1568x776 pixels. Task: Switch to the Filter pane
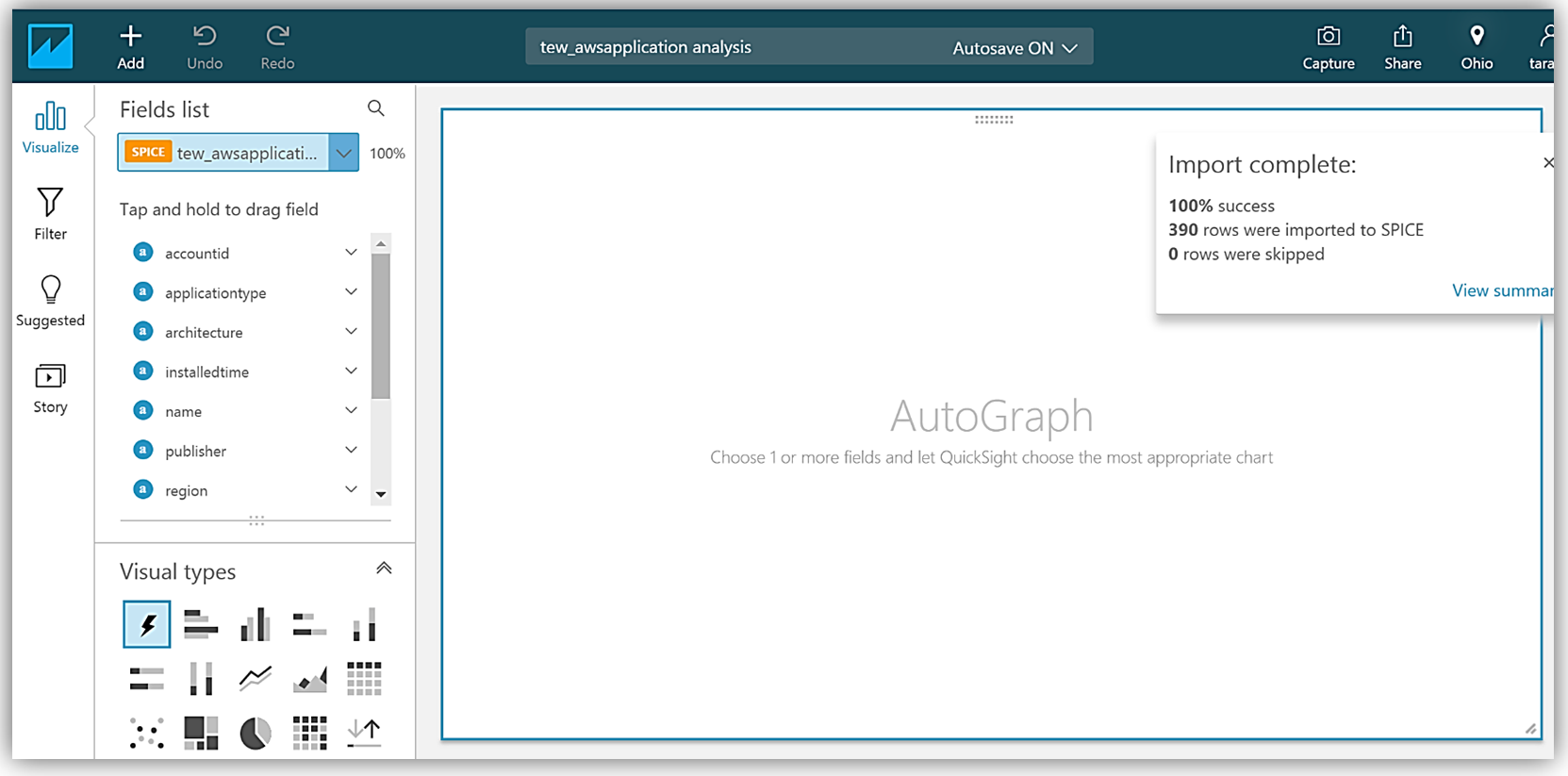point(50,214)
